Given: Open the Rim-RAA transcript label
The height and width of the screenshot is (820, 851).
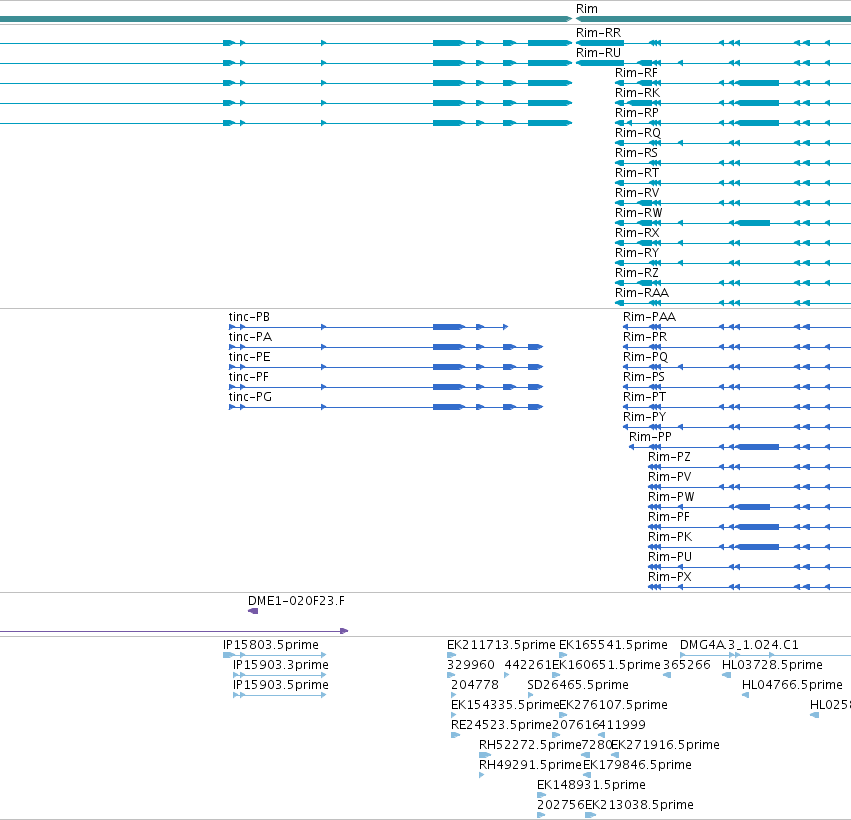Looking at the screenshot, I should [x=642, y=293].
